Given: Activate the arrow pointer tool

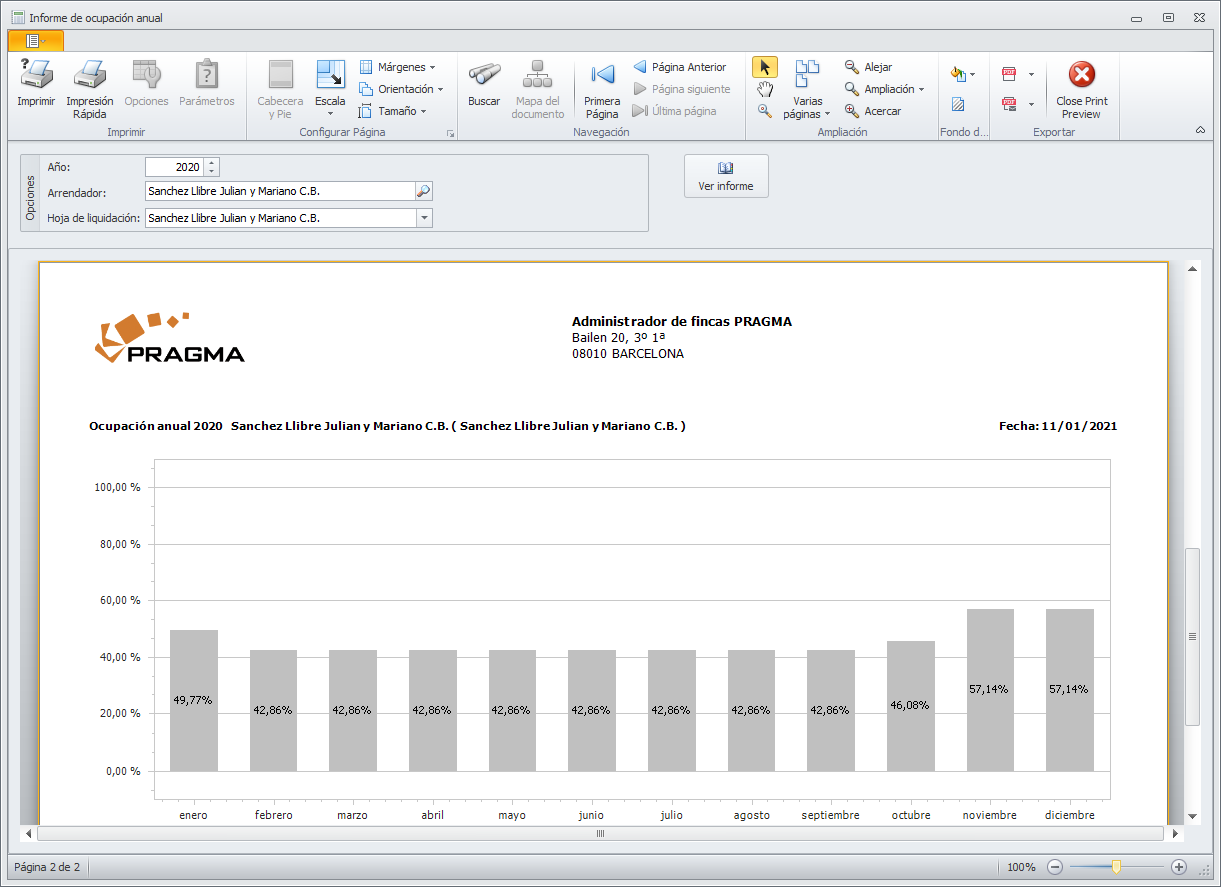Looking at the screenshot, I should [764, 67].
